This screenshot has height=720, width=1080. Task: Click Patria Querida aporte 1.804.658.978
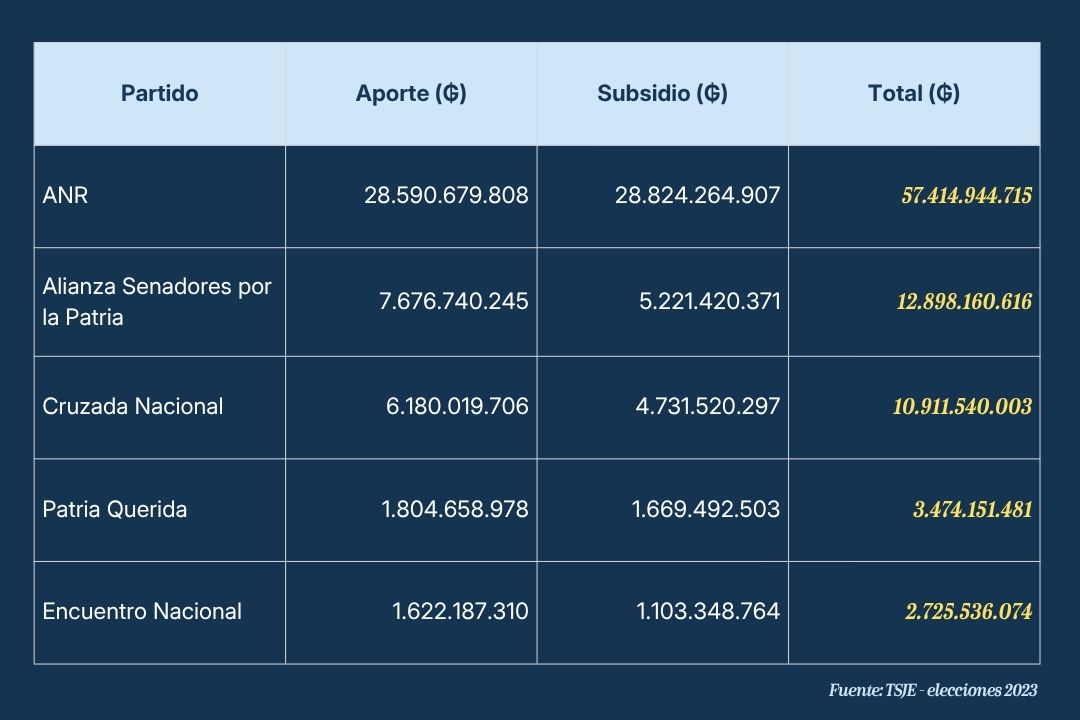455,509
